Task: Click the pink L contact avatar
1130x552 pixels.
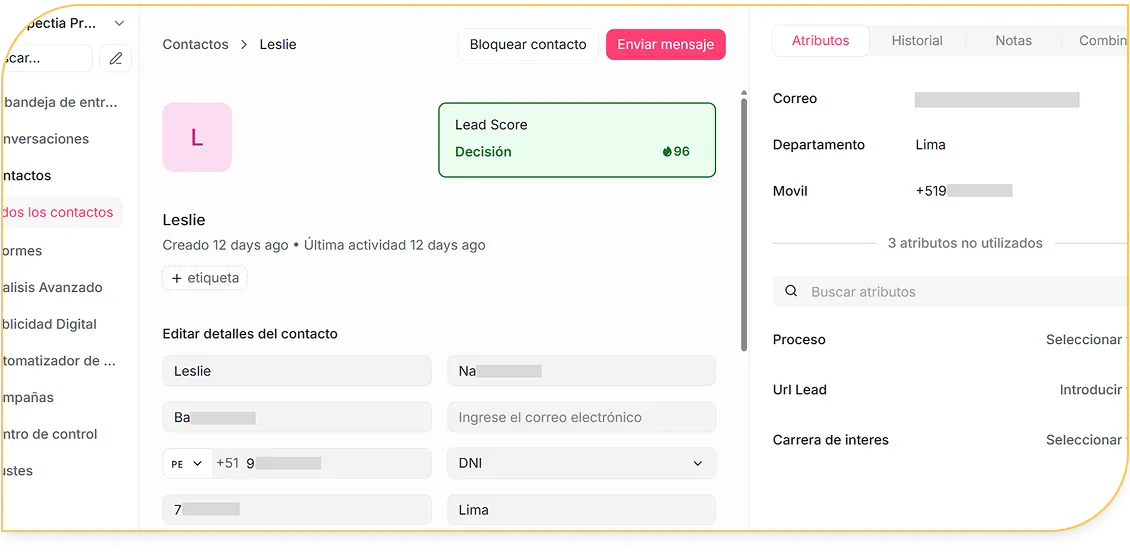Action: click(197, 137)
